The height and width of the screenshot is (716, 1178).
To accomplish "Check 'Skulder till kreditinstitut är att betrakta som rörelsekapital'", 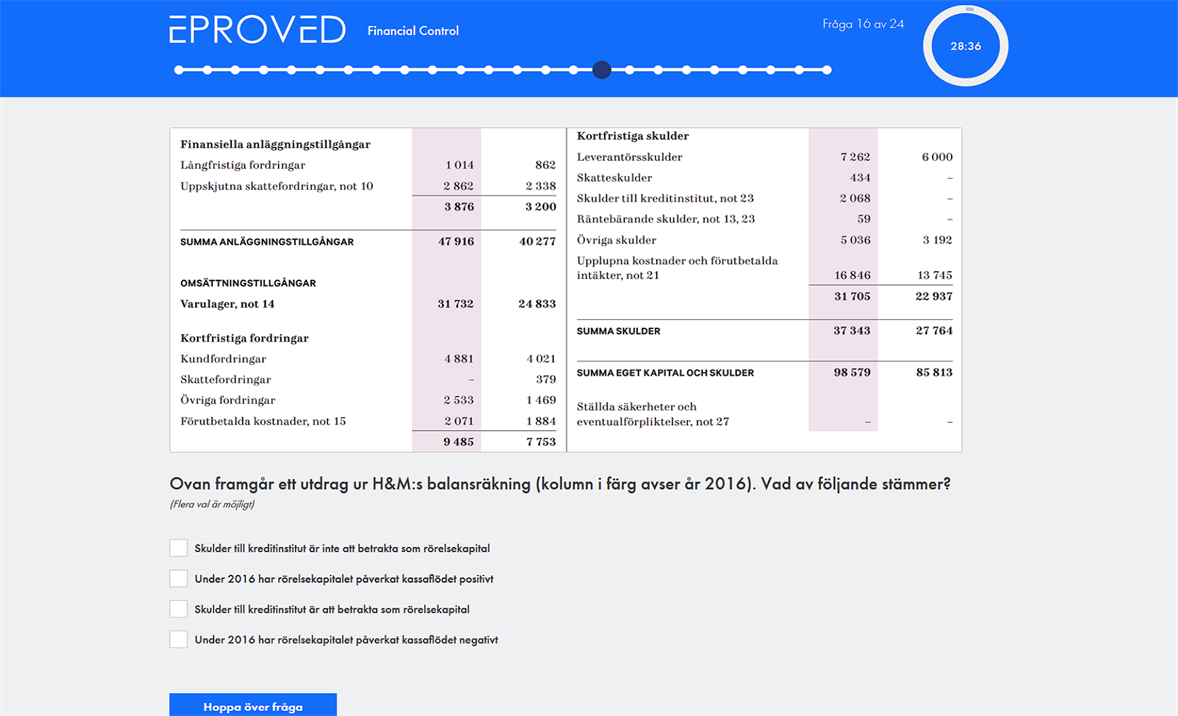I will click(179, 609).
